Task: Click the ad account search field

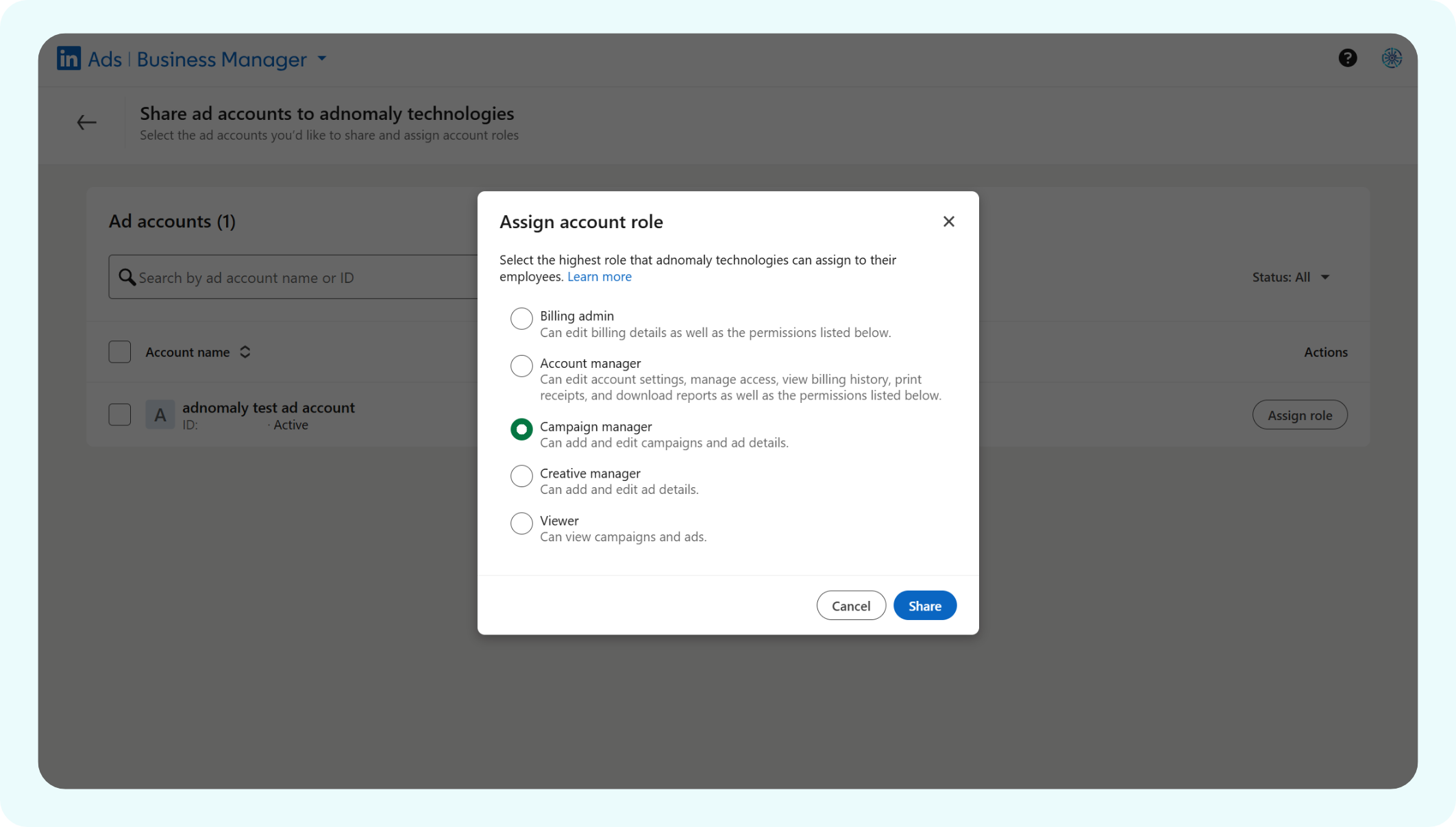Action: pos(301,277)
